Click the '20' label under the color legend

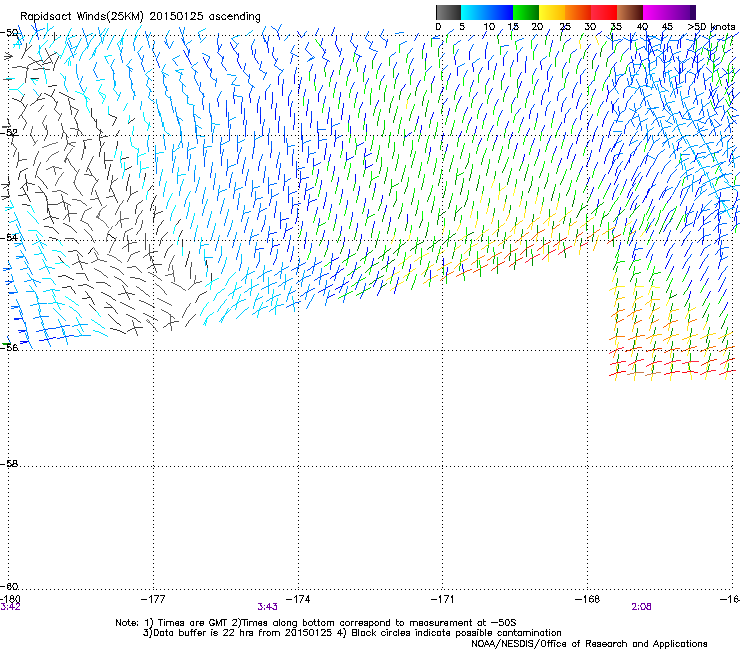tap(537, 27)
